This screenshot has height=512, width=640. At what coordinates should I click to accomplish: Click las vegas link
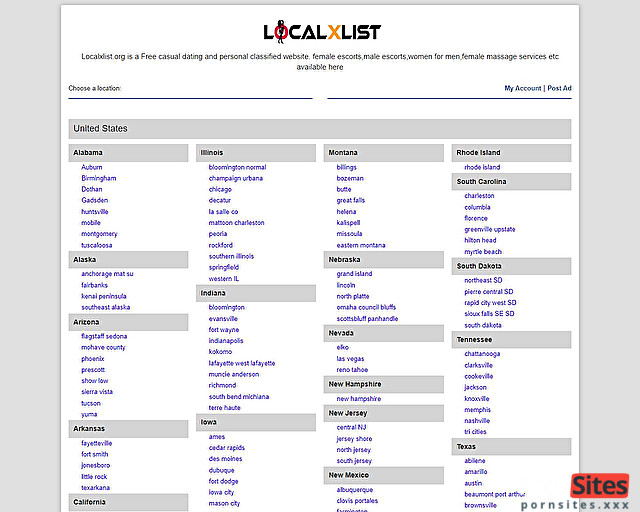[x=350, y=358]
